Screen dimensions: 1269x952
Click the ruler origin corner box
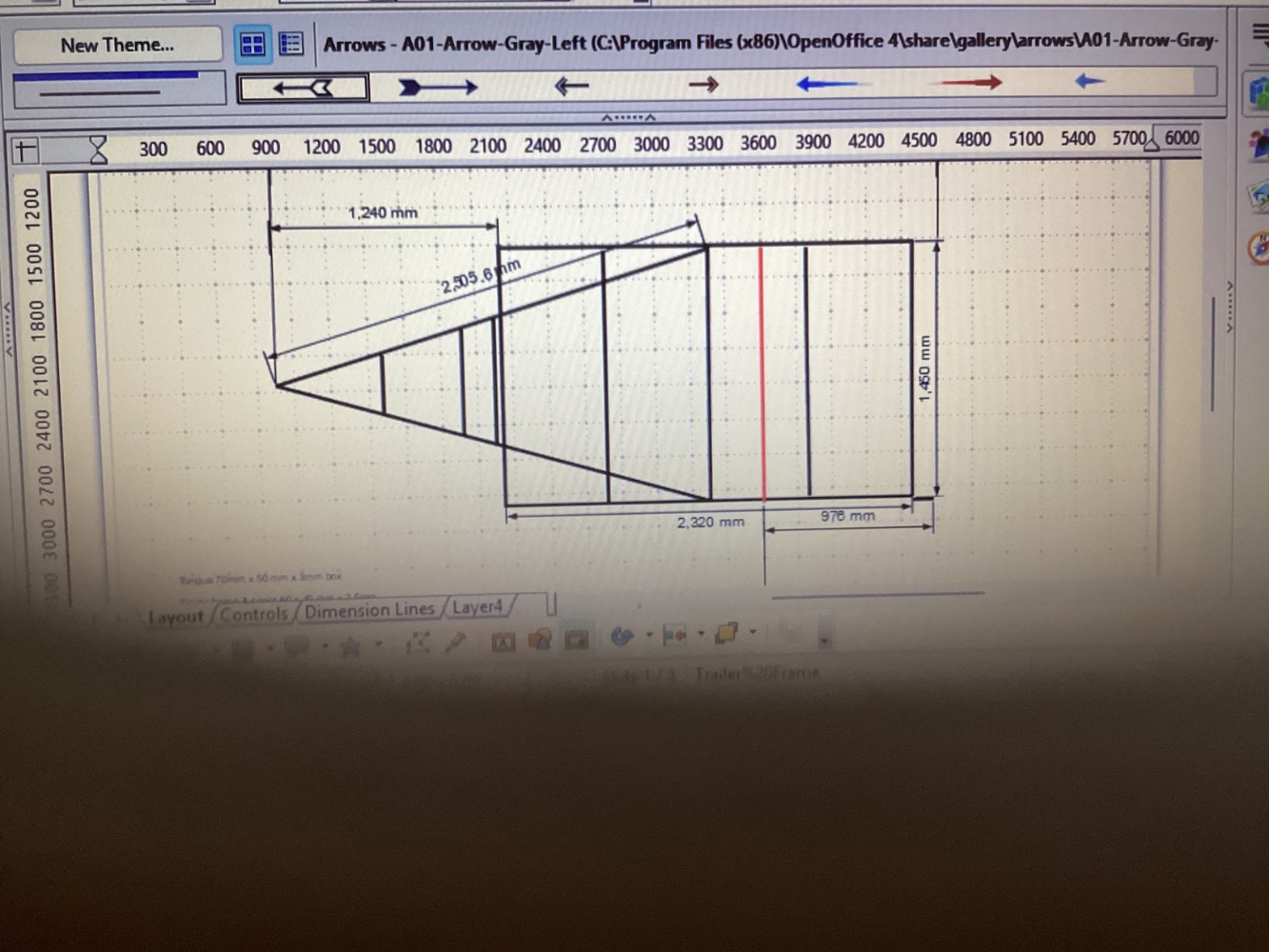26,150
